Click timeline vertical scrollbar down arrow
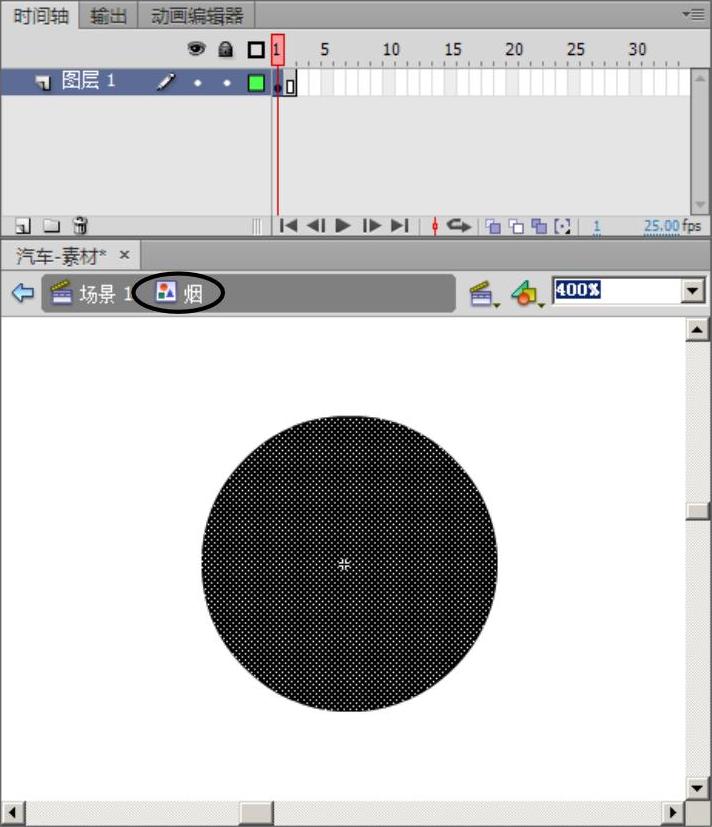 tap(700, 205)
